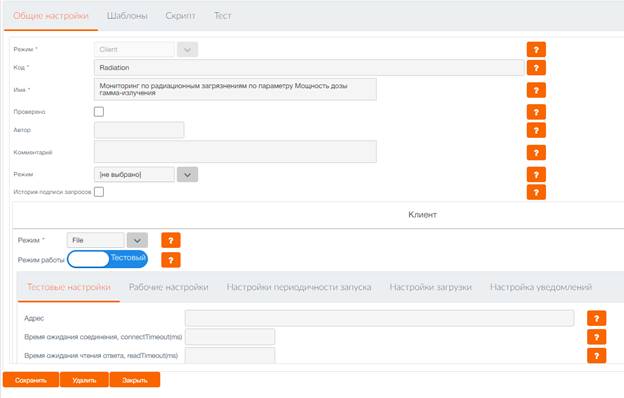Click the Клиент section heading
624x398 pixels.
pyautogui.click(x=423, y=215)
